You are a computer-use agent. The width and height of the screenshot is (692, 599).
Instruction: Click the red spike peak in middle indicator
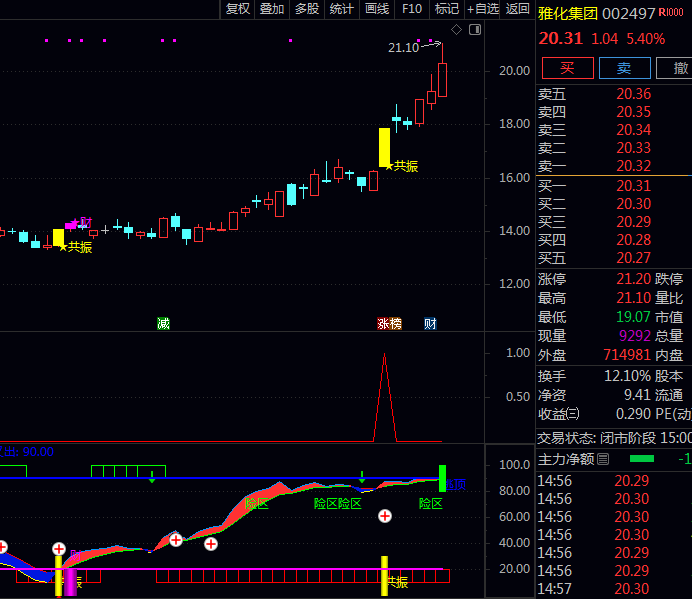coord(384,354)
